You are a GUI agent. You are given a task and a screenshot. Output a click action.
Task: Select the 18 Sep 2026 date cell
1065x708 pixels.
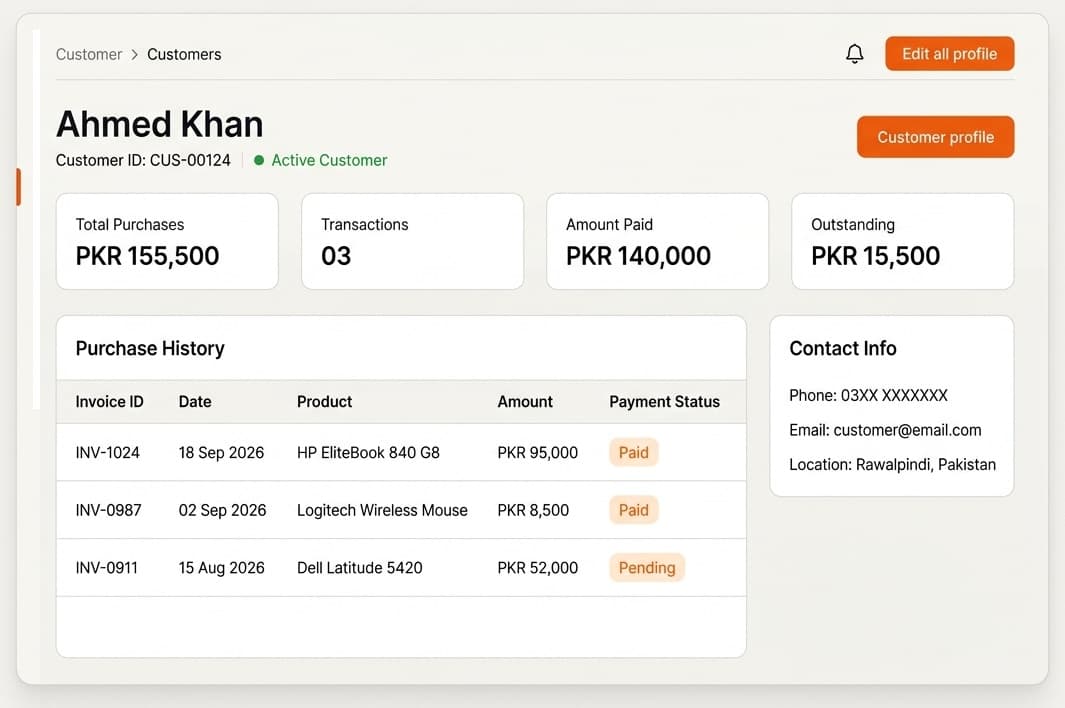pos(221,453)
